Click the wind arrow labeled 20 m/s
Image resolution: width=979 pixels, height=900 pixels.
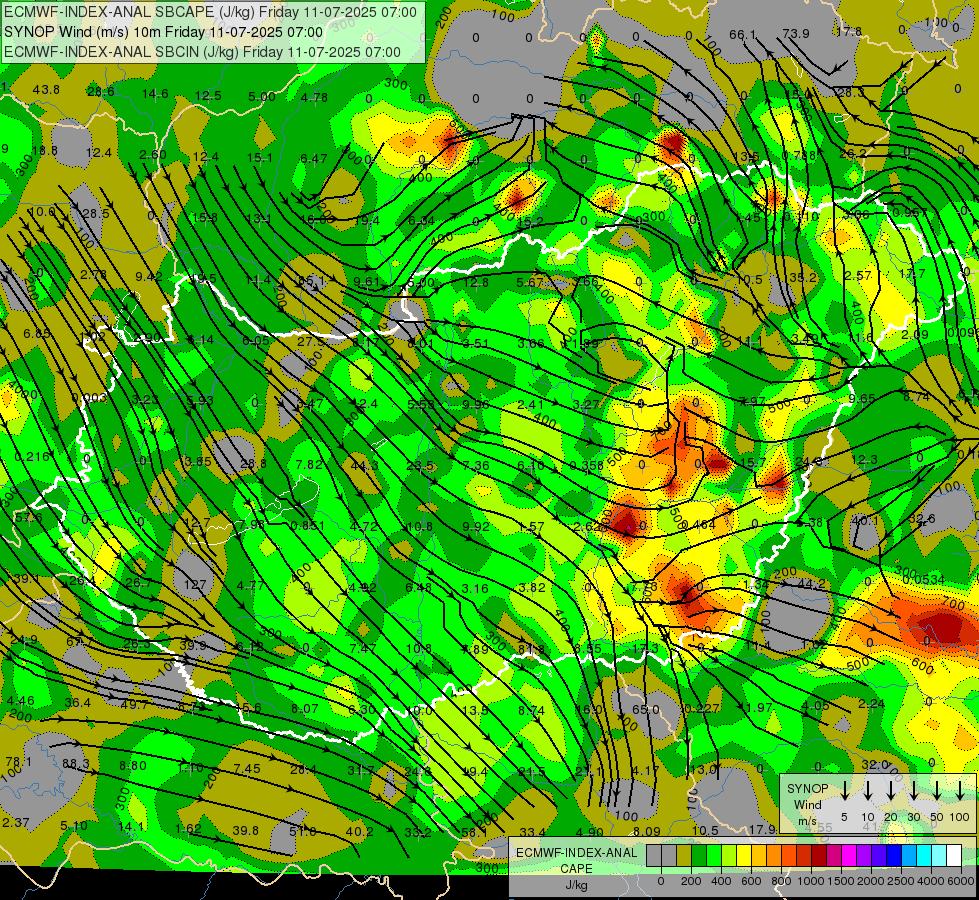(890, 791)
